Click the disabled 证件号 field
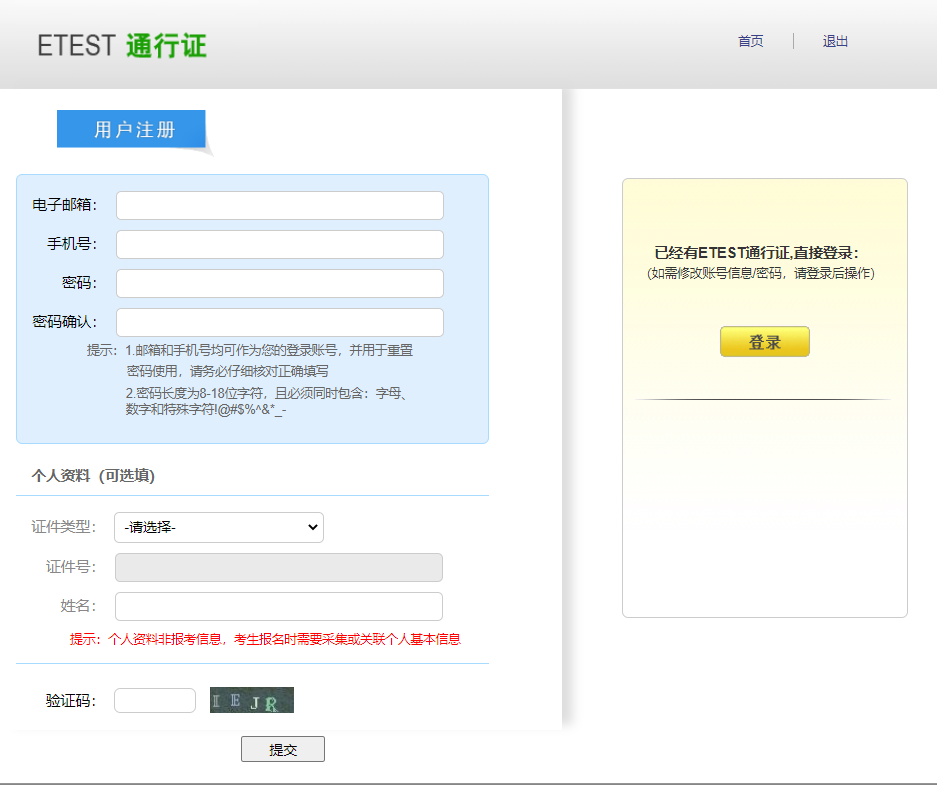Image resolution: width=937 pixels, height=785 pixels. 279,567
